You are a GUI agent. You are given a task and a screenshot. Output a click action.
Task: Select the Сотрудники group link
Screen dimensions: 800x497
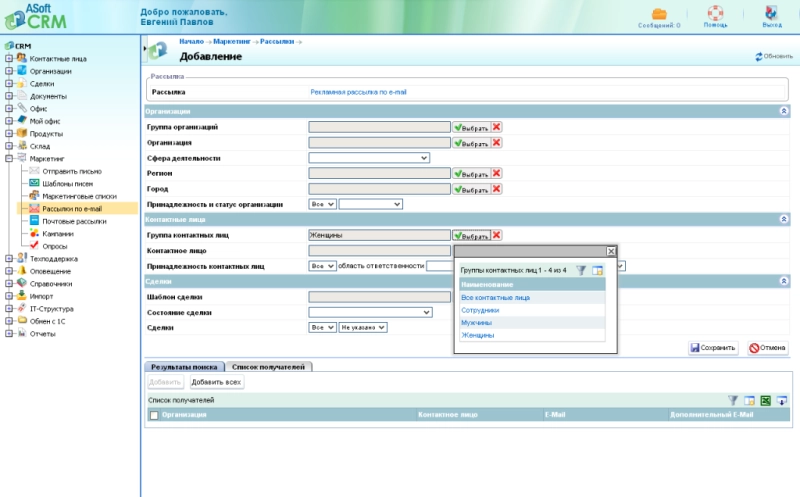point(480,310)
